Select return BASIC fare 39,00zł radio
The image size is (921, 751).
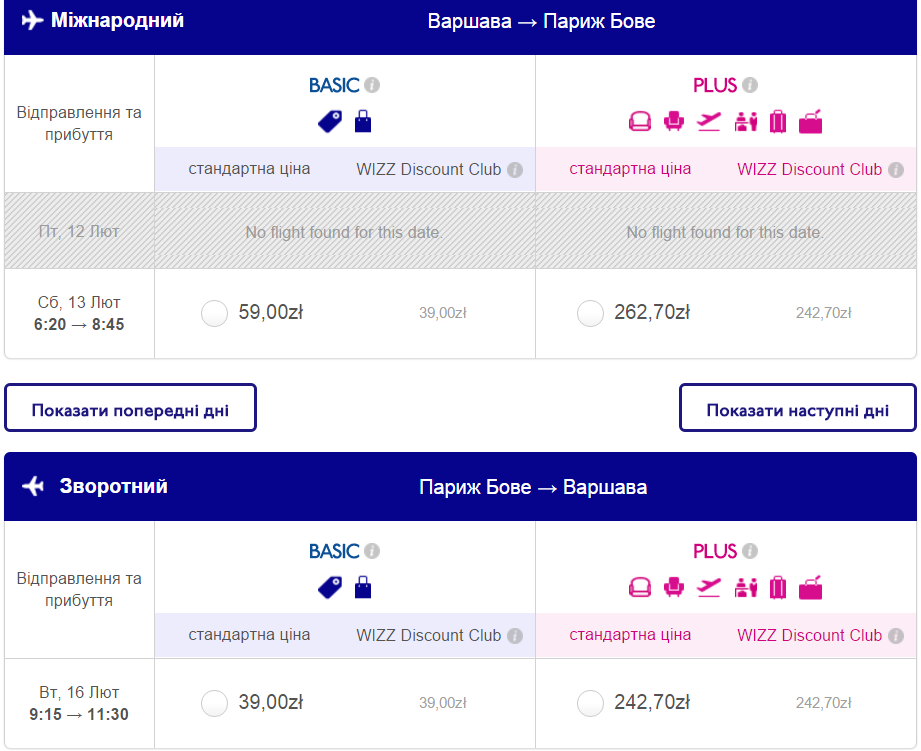(215, 704)
